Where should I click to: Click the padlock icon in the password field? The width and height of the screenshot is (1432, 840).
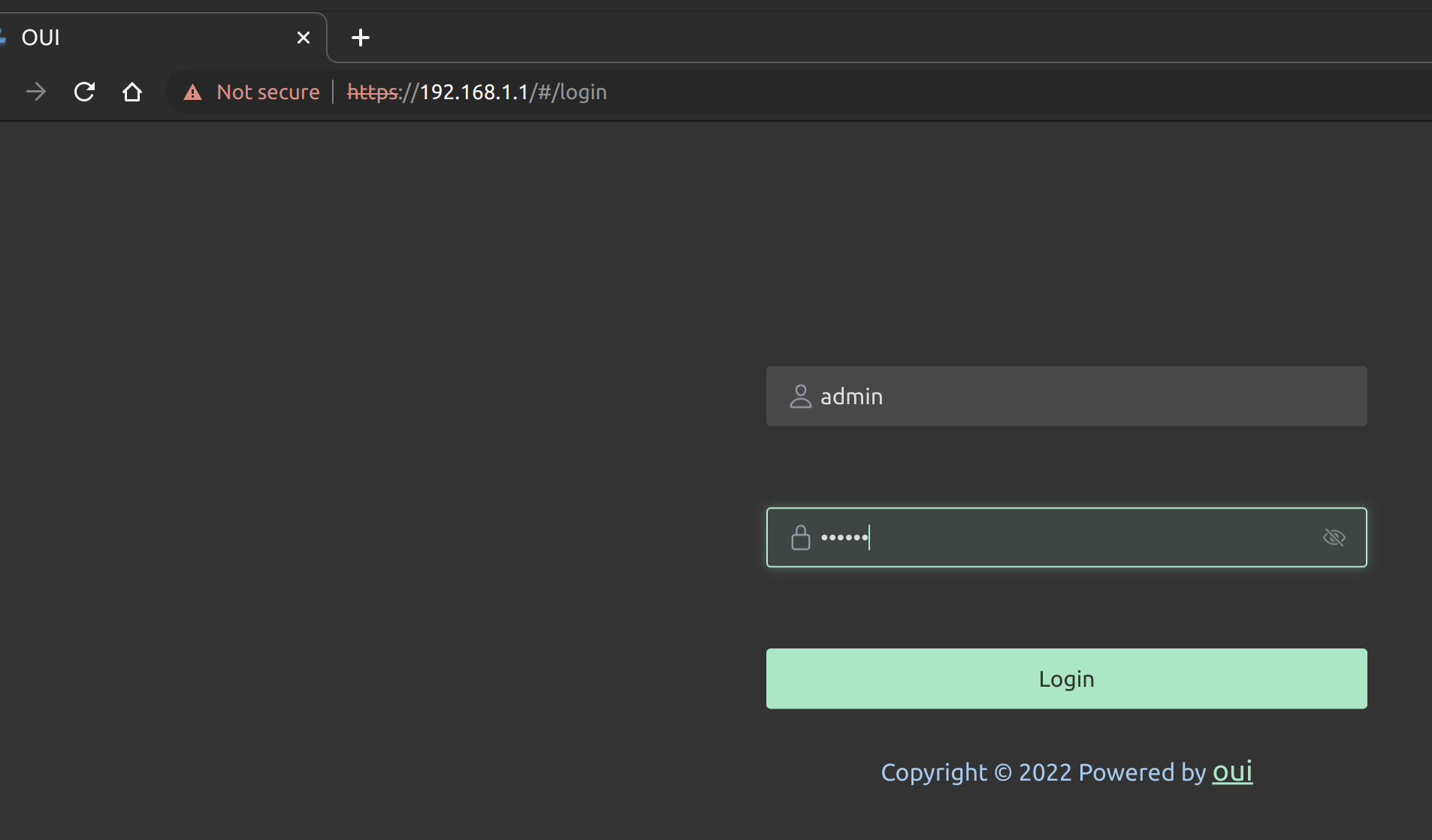801,537
